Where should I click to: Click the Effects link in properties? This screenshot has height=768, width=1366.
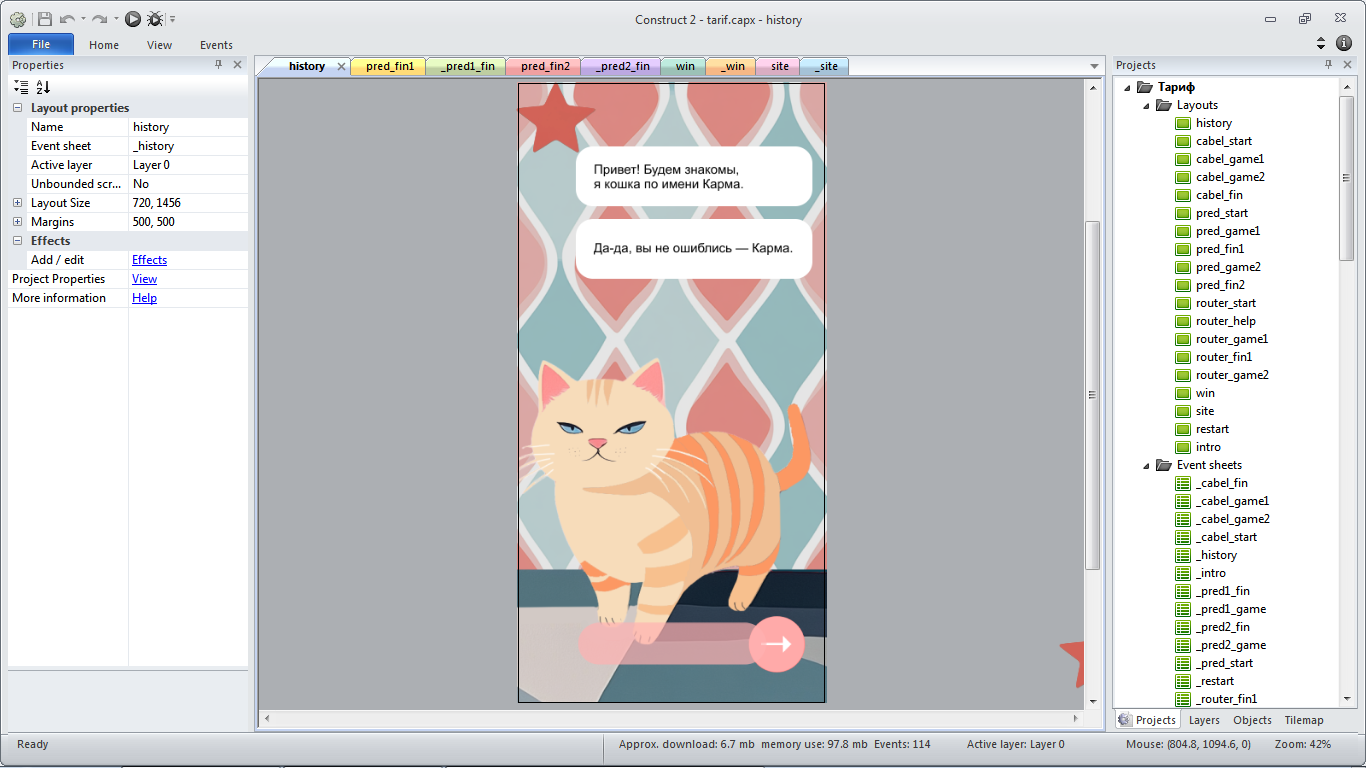[149, 260]
